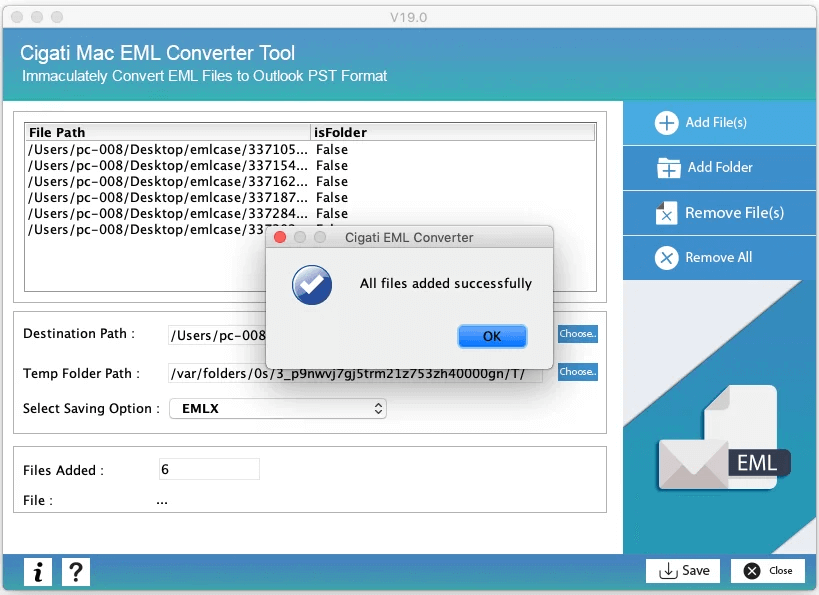The width and height of the screenshot is (819, 595).
Task: Select the emlcase/337187 file row
Action: click(310, 197)
